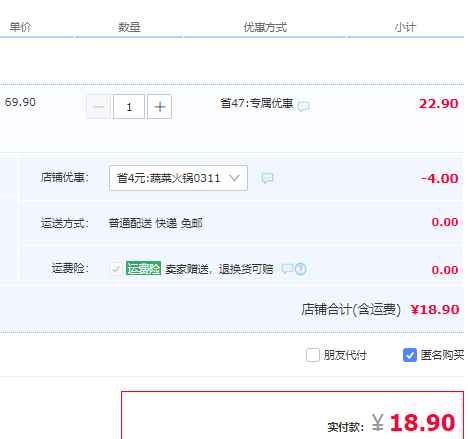Click the green 运费险 badge
The height and width of the screenshot is (439, 468).
[143, 268]
